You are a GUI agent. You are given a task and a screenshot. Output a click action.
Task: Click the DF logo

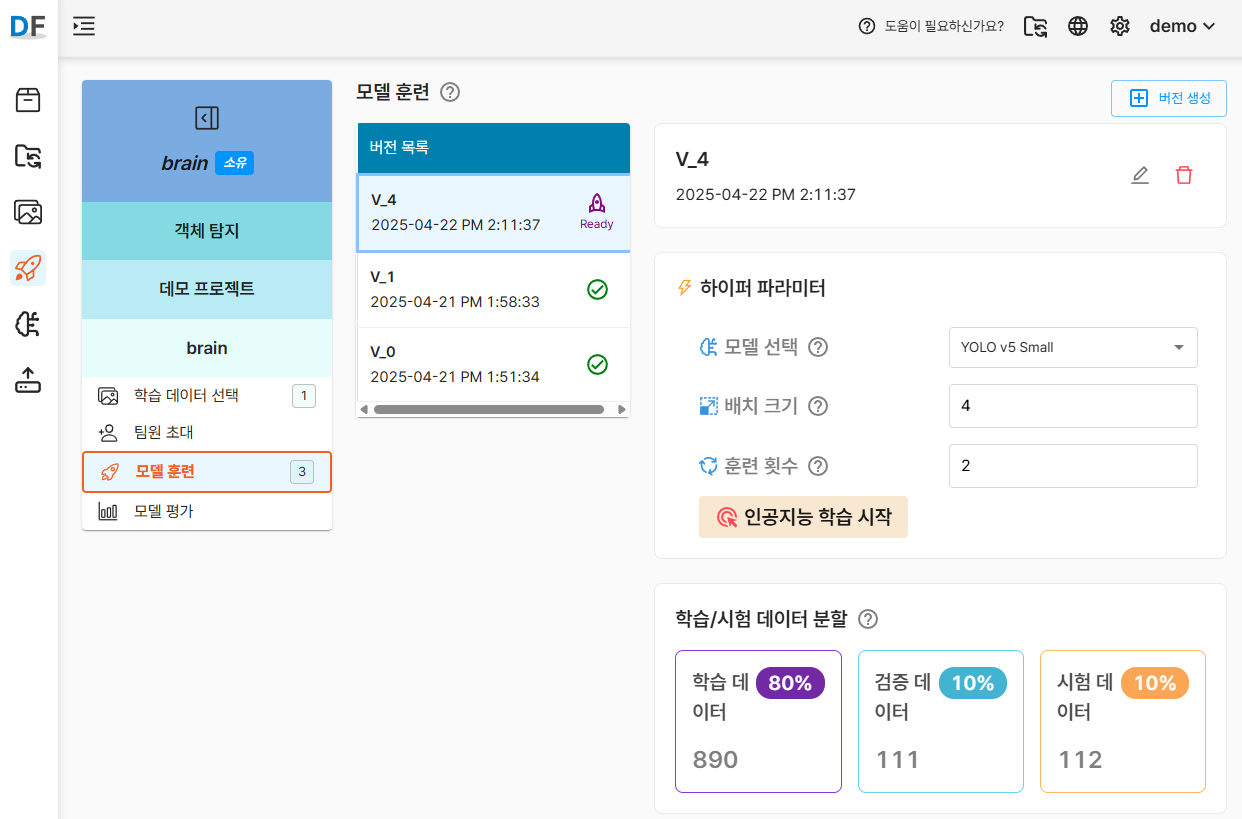(x=28, y=26)
